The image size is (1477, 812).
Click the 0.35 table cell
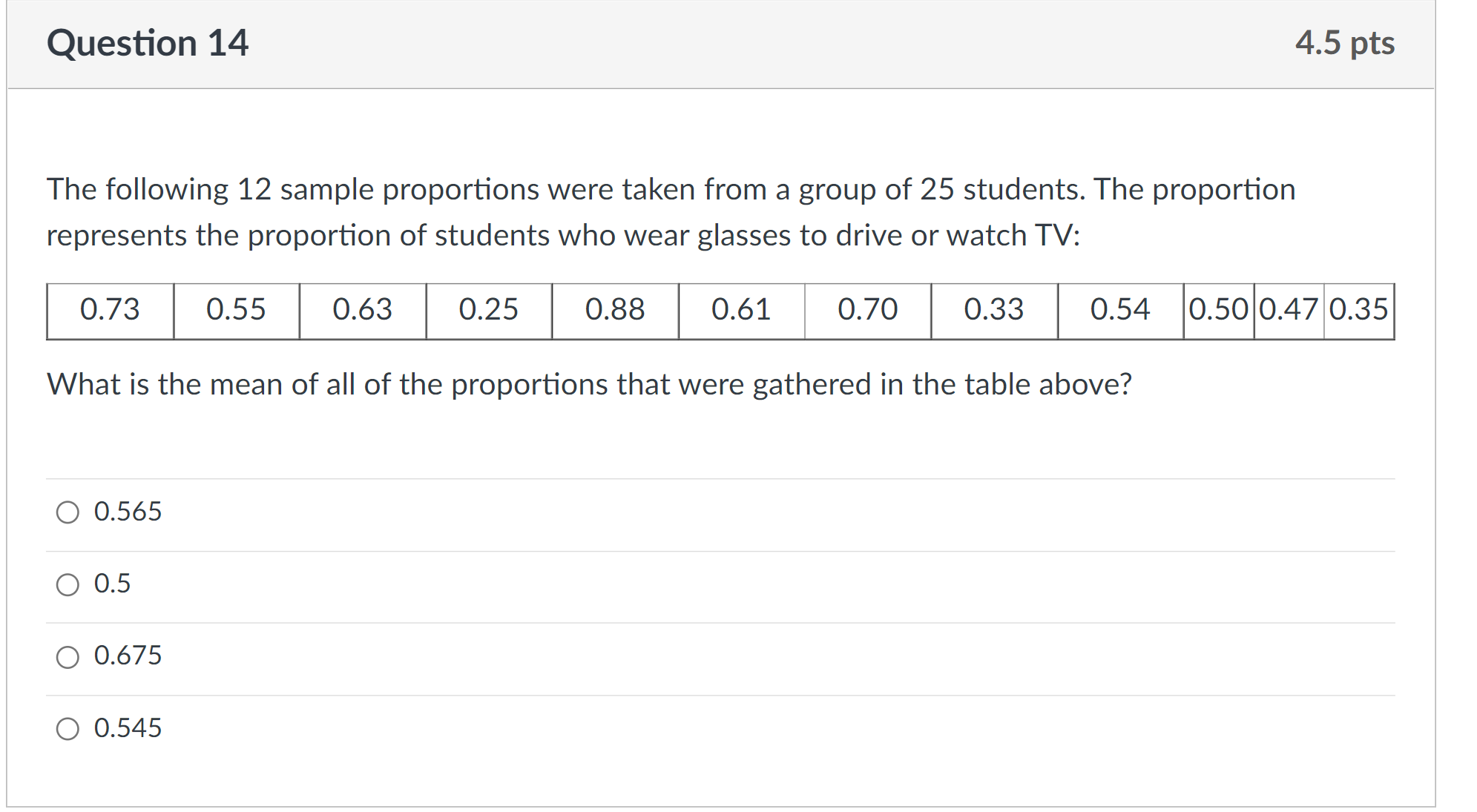pyautogui.click(x=1358, y=311)
